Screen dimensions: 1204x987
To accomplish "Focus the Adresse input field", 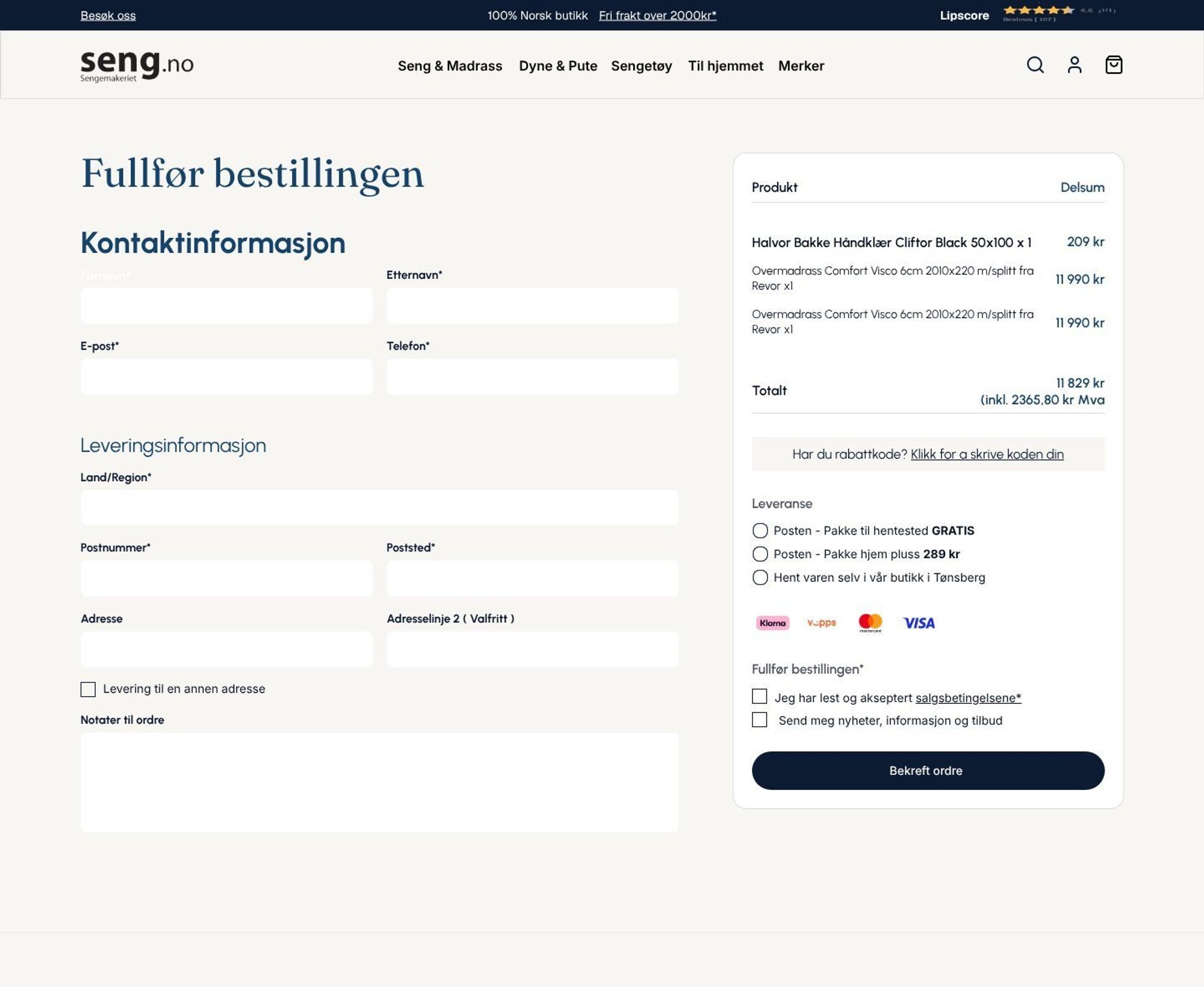I will point(226,649).
